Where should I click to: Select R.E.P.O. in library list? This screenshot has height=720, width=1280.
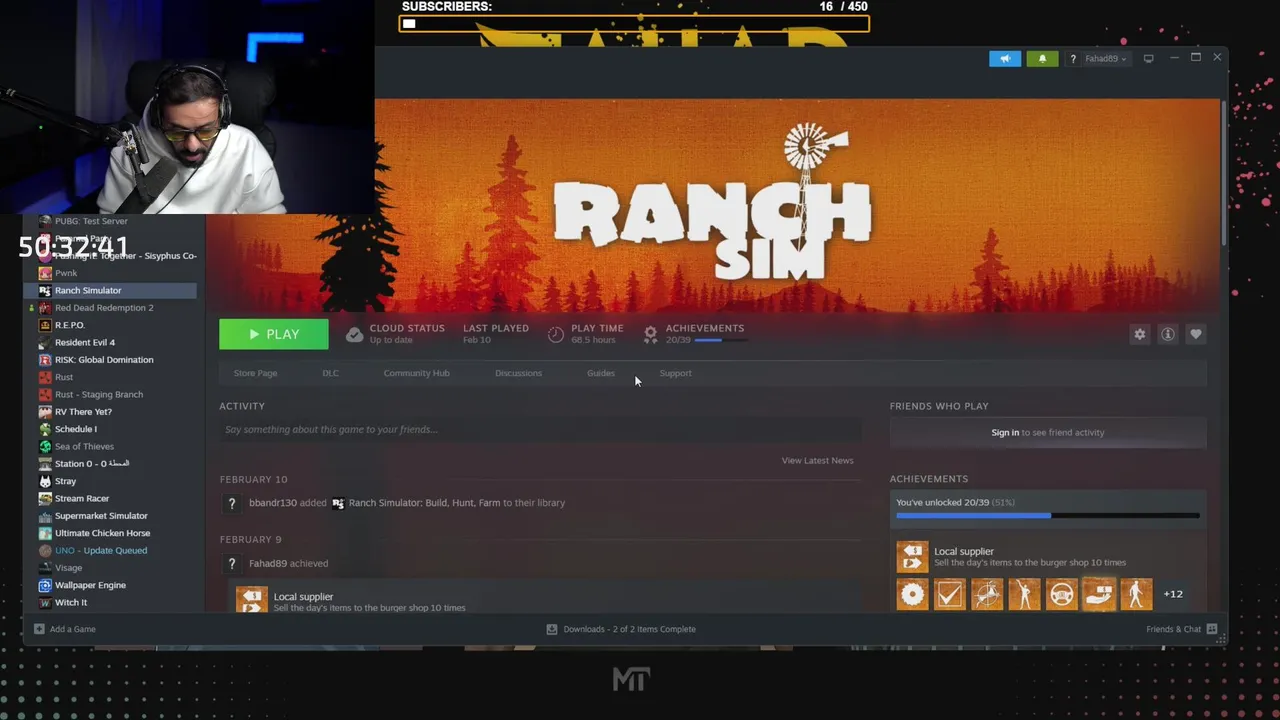(x=110, y=325)
